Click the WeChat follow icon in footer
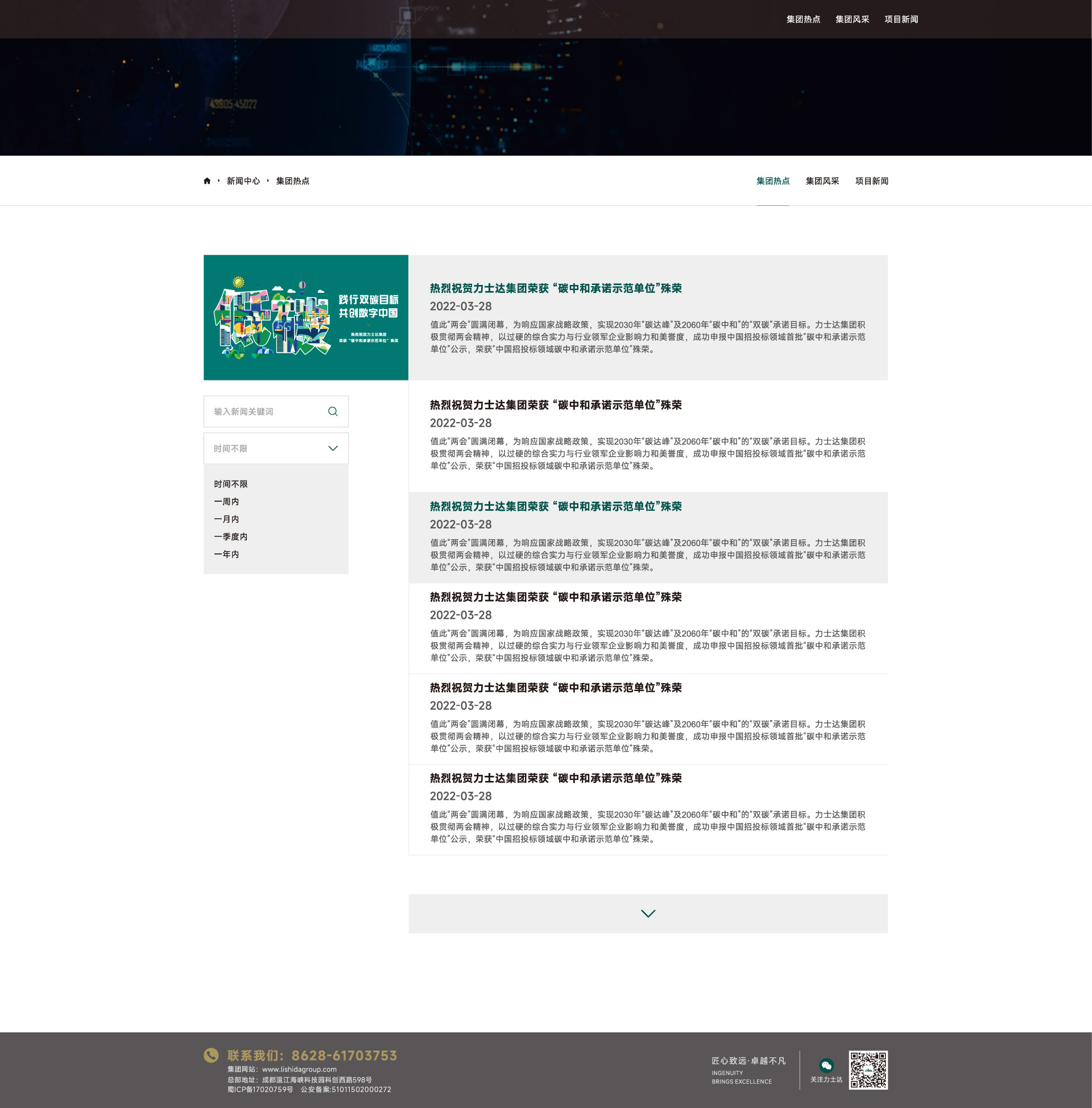Viewport: 1092px width, 1108px height. point(826,1065)
